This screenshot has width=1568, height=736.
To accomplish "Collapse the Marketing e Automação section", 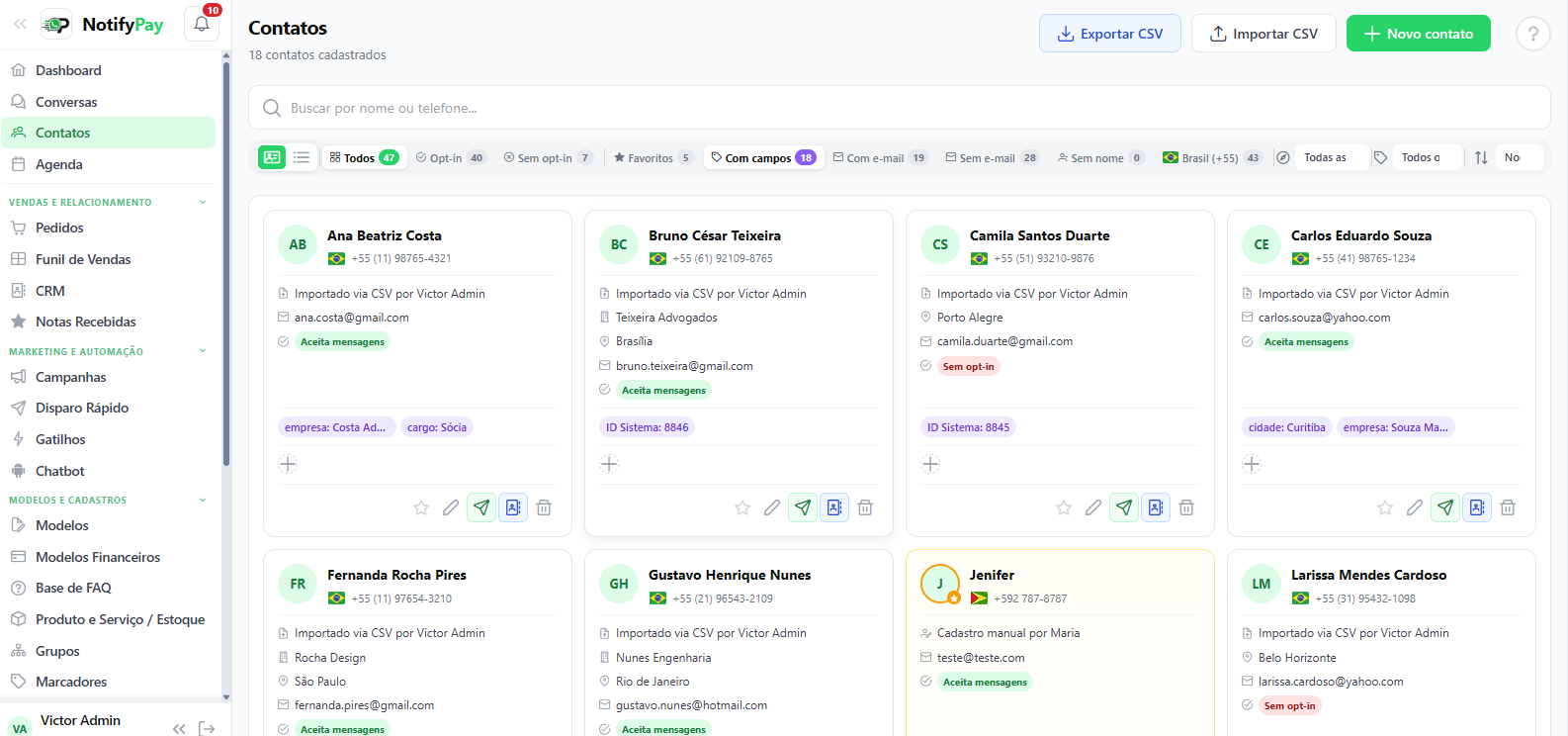I will pyautogui.click(x=203, y=351).
